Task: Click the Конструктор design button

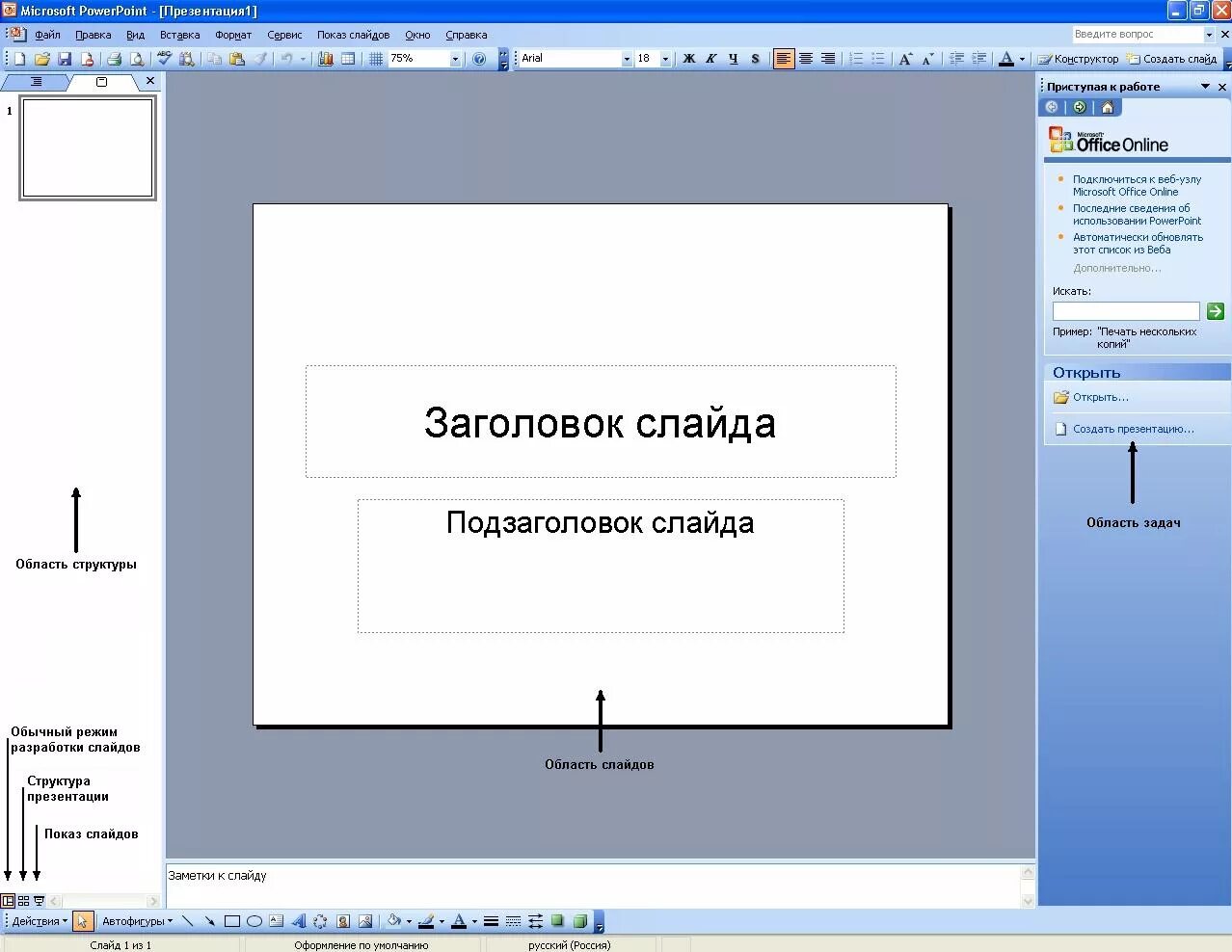Action: (x=1078, y=59)
